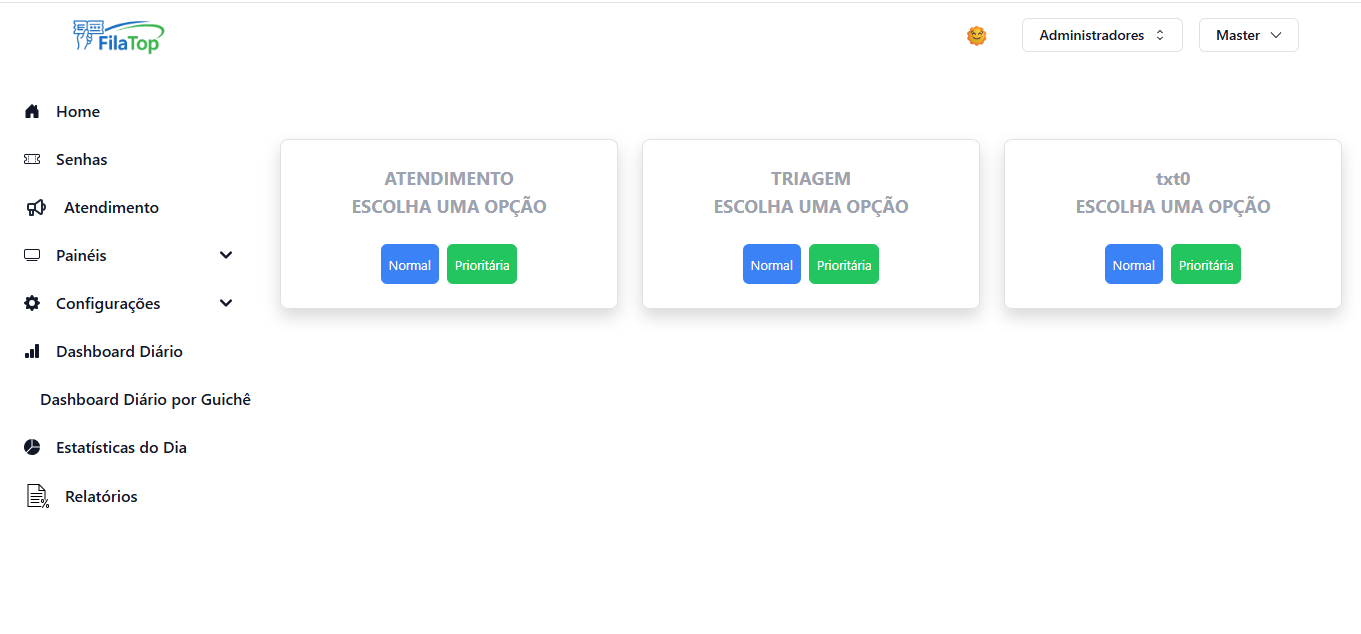Expand the Configurações submenu chevron

[x=226, y=304]
